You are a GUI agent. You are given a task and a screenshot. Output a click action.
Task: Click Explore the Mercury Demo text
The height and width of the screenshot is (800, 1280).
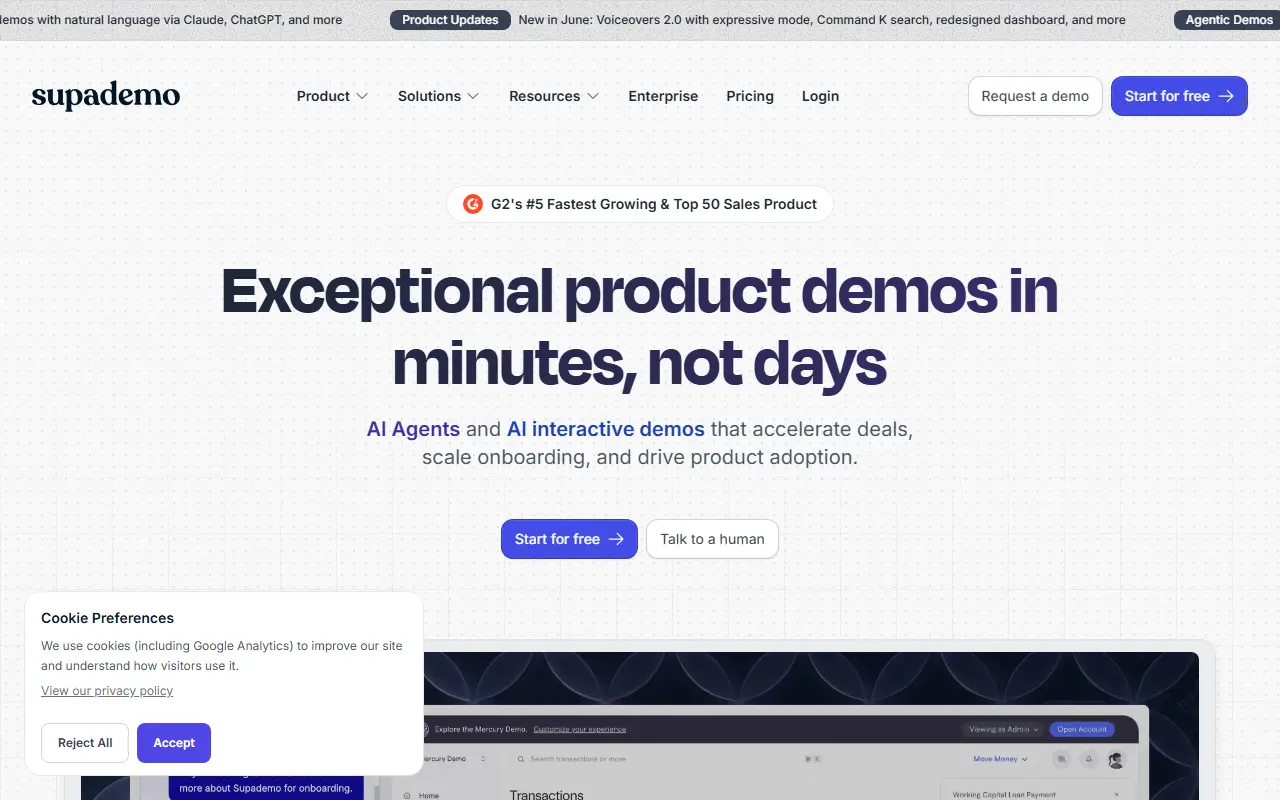481,729
